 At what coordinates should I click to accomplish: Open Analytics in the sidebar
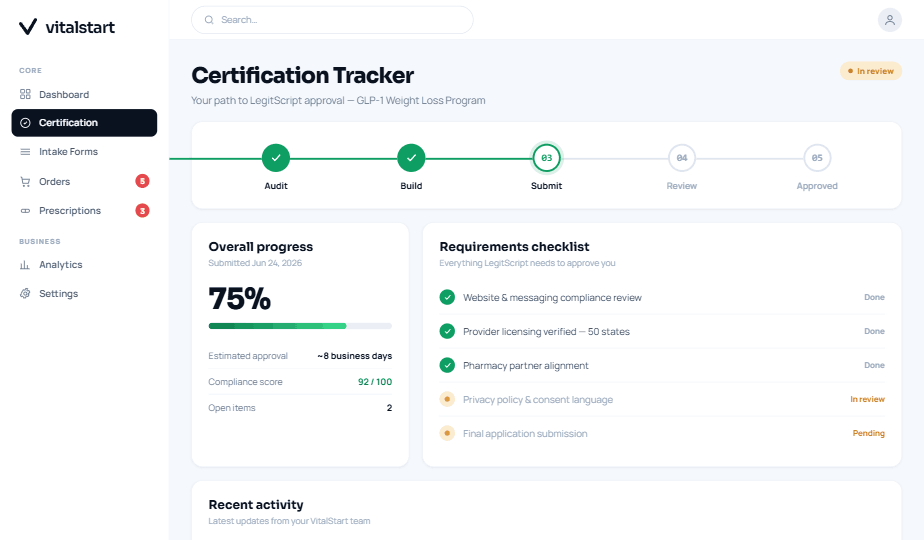point(84,265)
